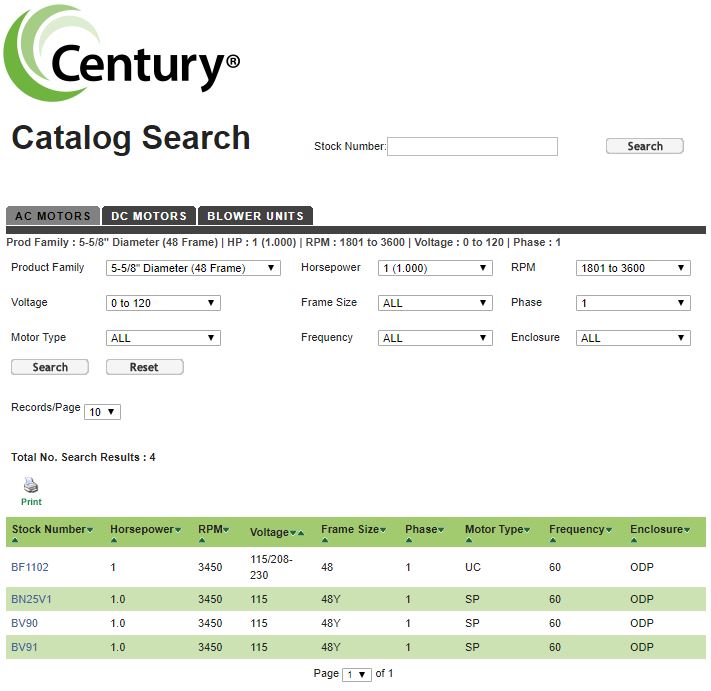
Task: Click the '115/208-230' voltage cell
Action: point(271,567)
